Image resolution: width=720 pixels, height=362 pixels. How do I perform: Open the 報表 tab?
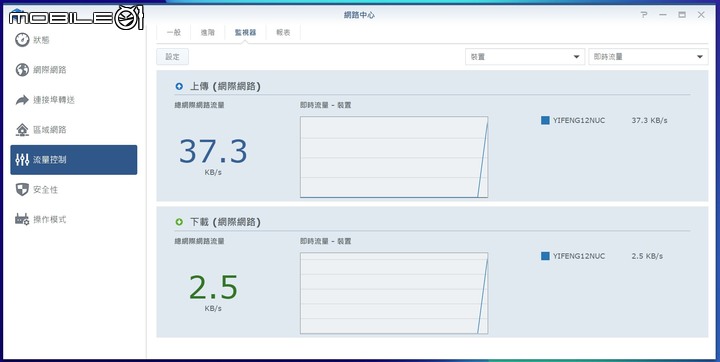(x=283, y=33)
